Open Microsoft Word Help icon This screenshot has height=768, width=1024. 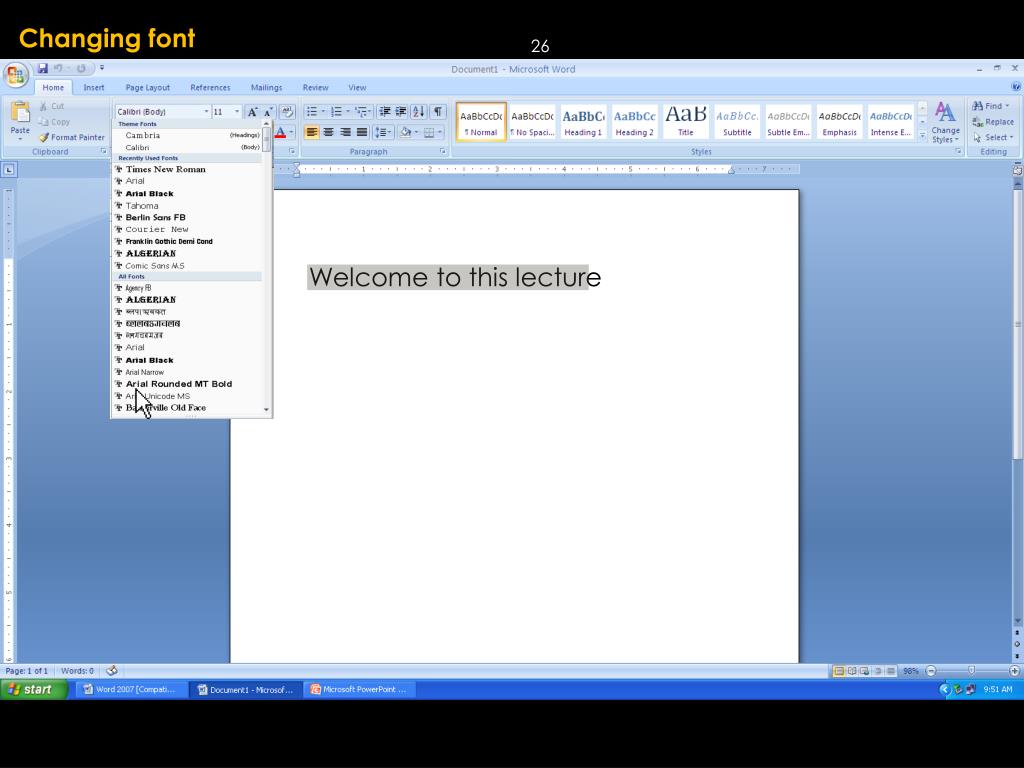click(1016, 87)
